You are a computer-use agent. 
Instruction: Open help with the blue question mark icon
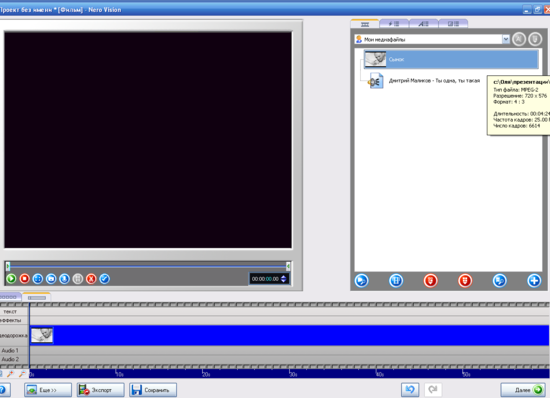(x=3, y=390)
